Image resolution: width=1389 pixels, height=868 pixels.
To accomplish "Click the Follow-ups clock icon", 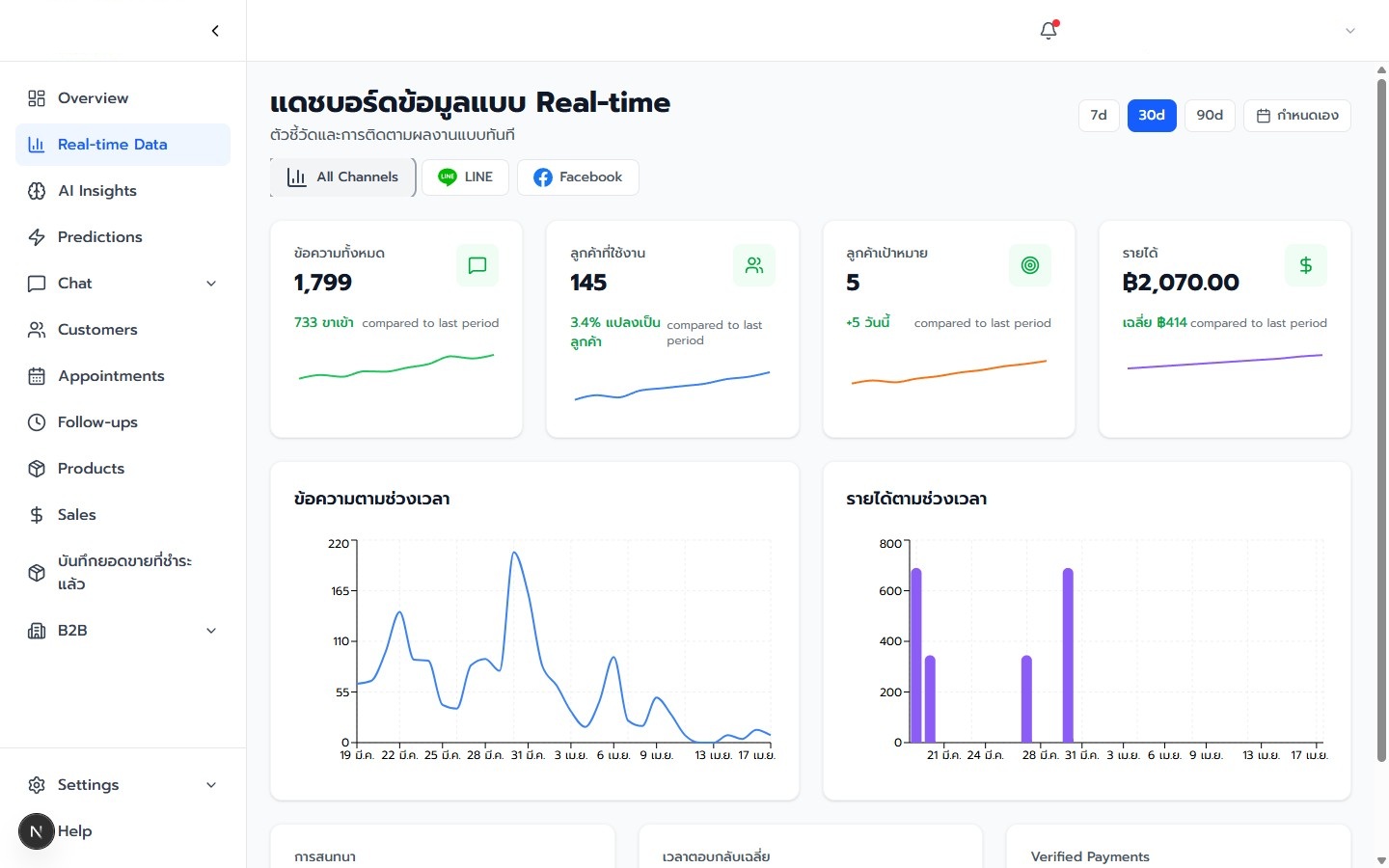I will click(x=37, y=422).
